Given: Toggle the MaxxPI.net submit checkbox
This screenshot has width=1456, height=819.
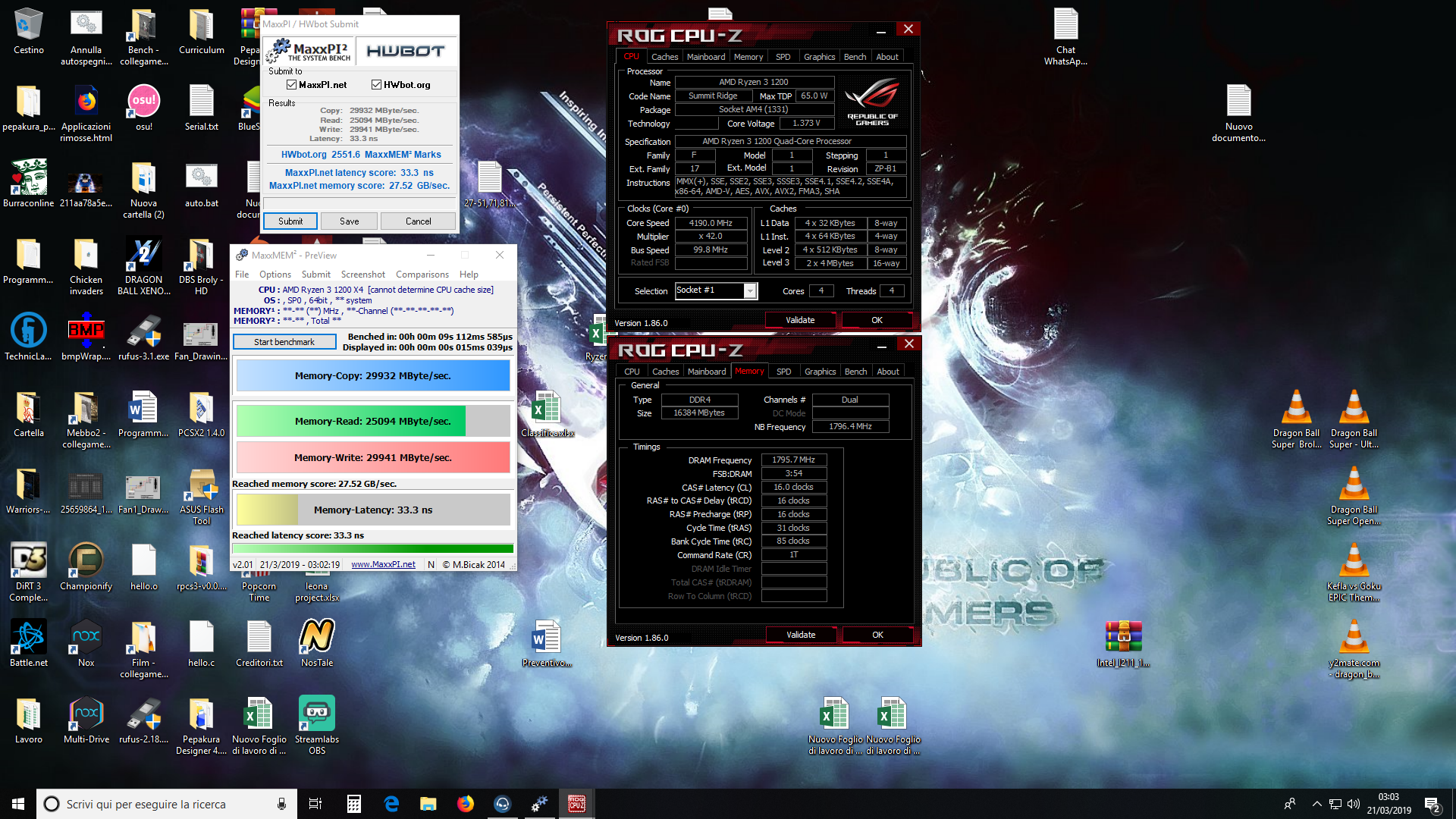Looking at the screenshot, I should [x=291, y=84].
